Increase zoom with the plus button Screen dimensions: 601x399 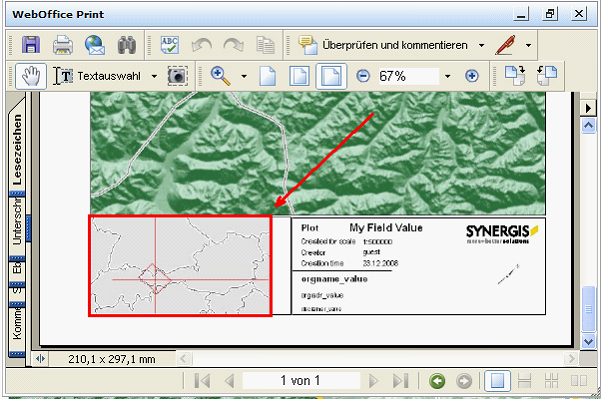[x=472, y=76]
